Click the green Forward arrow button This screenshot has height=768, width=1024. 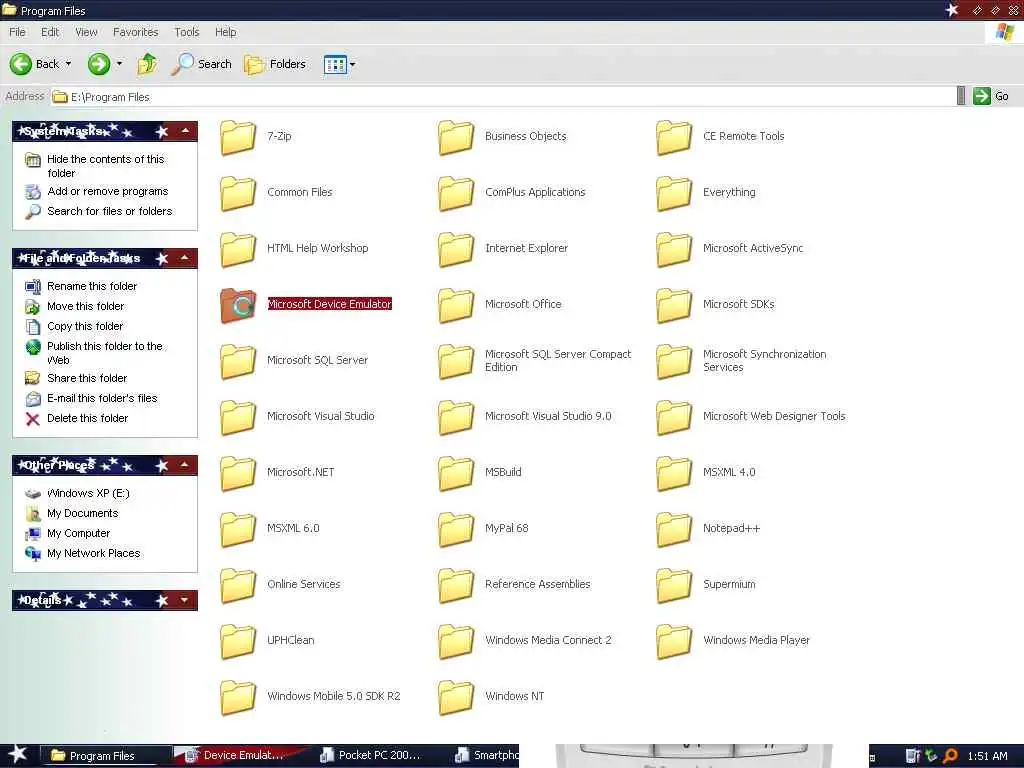[99, 64]
